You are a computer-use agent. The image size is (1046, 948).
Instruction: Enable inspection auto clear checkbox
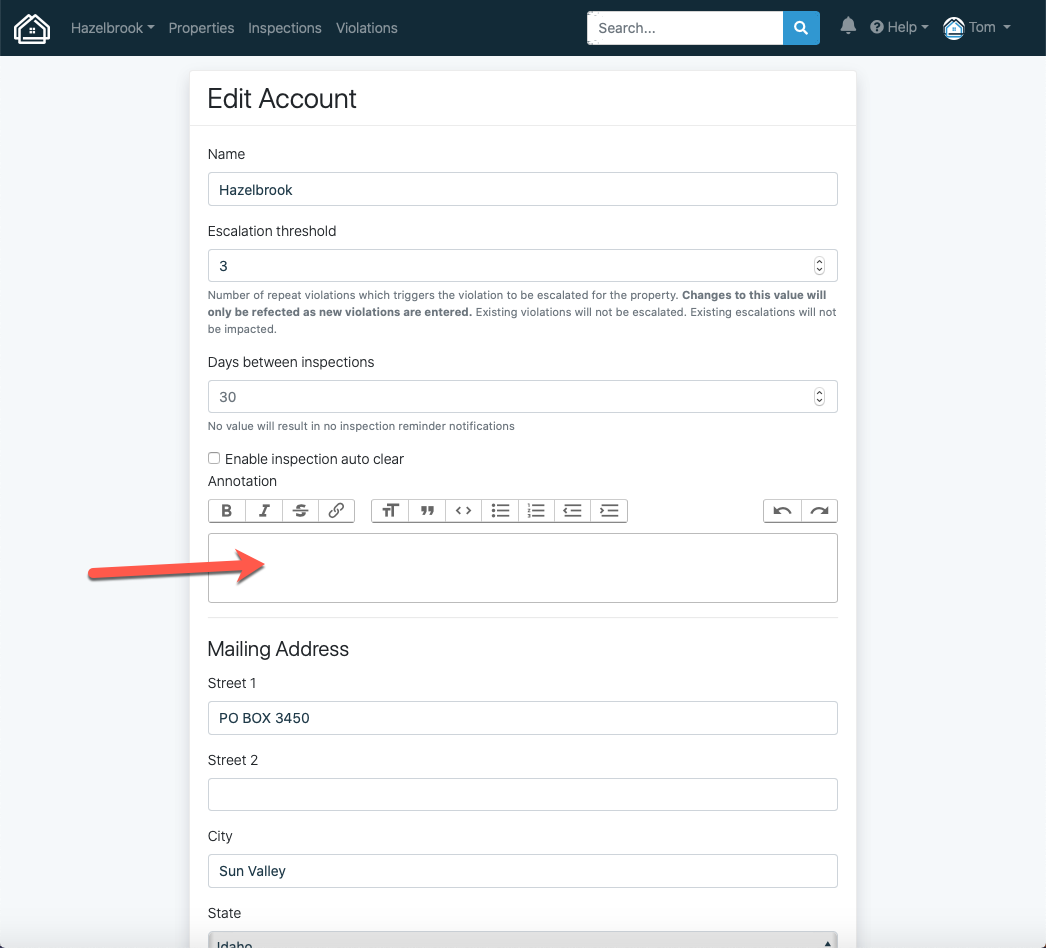[213, 458]
